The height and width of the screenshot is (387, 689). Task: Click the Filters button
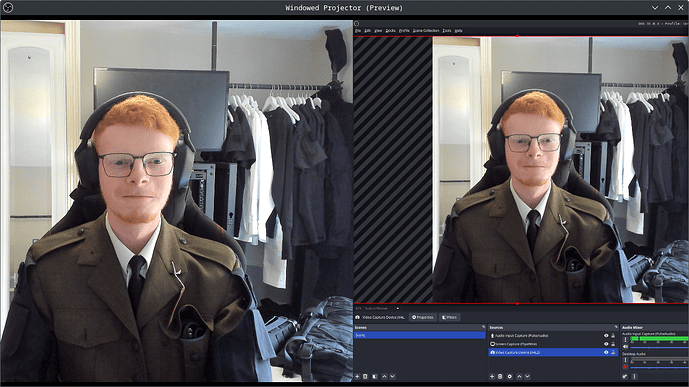click(449, 317)
